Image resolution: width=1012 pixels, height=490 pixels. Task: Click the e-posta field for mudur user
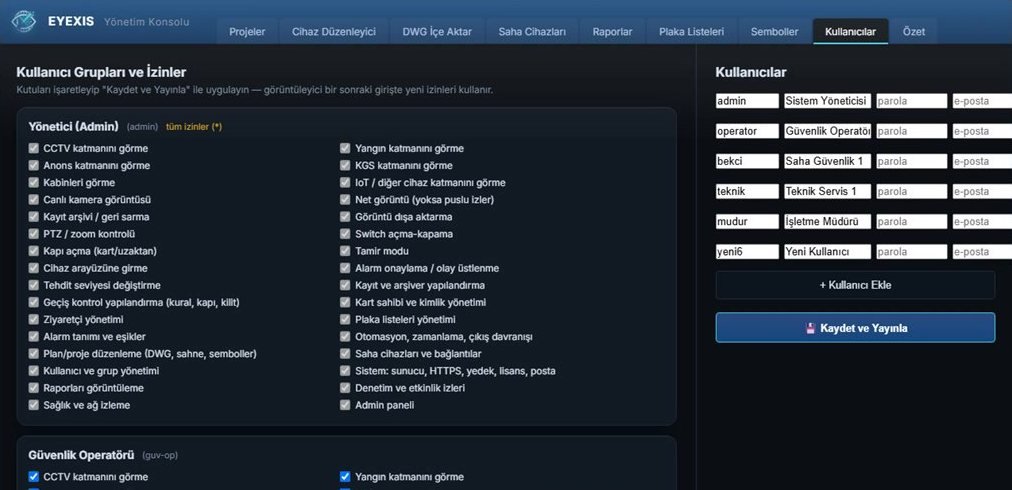982,221
